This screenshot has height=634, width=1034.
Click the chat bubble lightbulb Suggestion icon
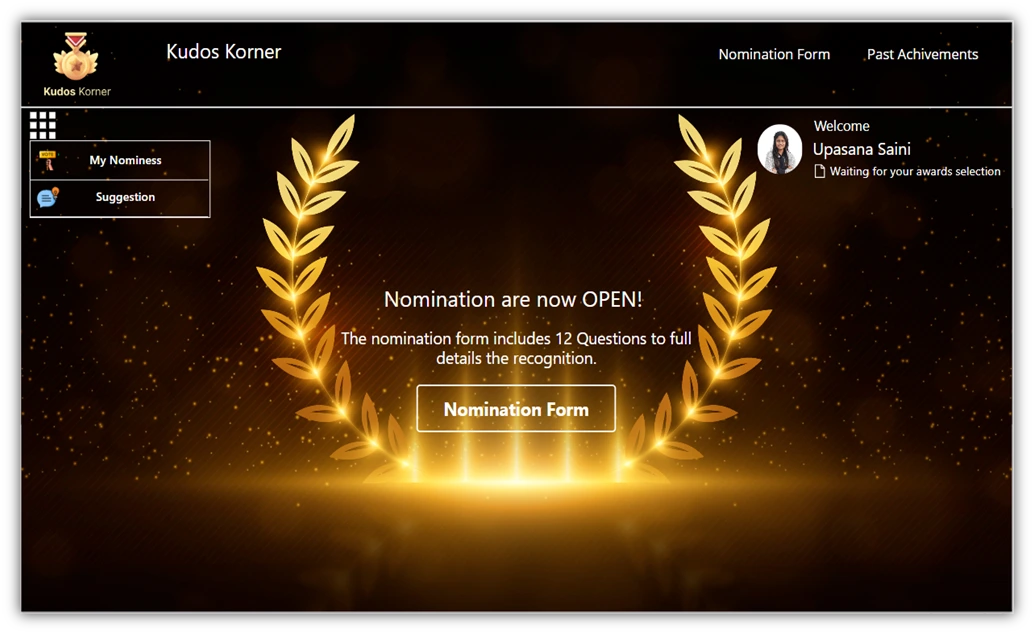pos(47,197)
